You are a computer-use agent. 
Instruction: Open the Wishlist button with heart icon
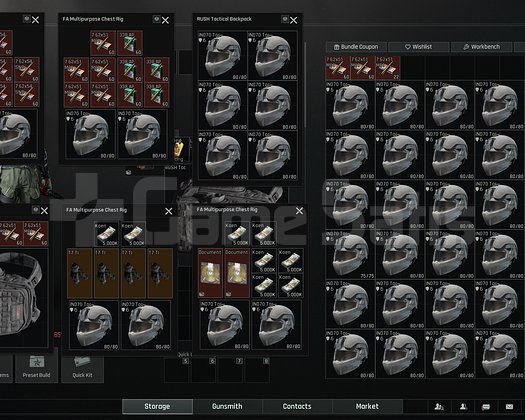(x=419, y=47)
